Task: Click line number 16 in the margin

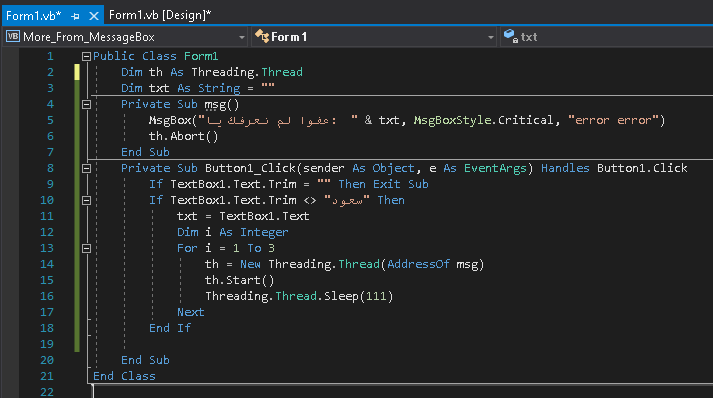Action: pos(47,296)
